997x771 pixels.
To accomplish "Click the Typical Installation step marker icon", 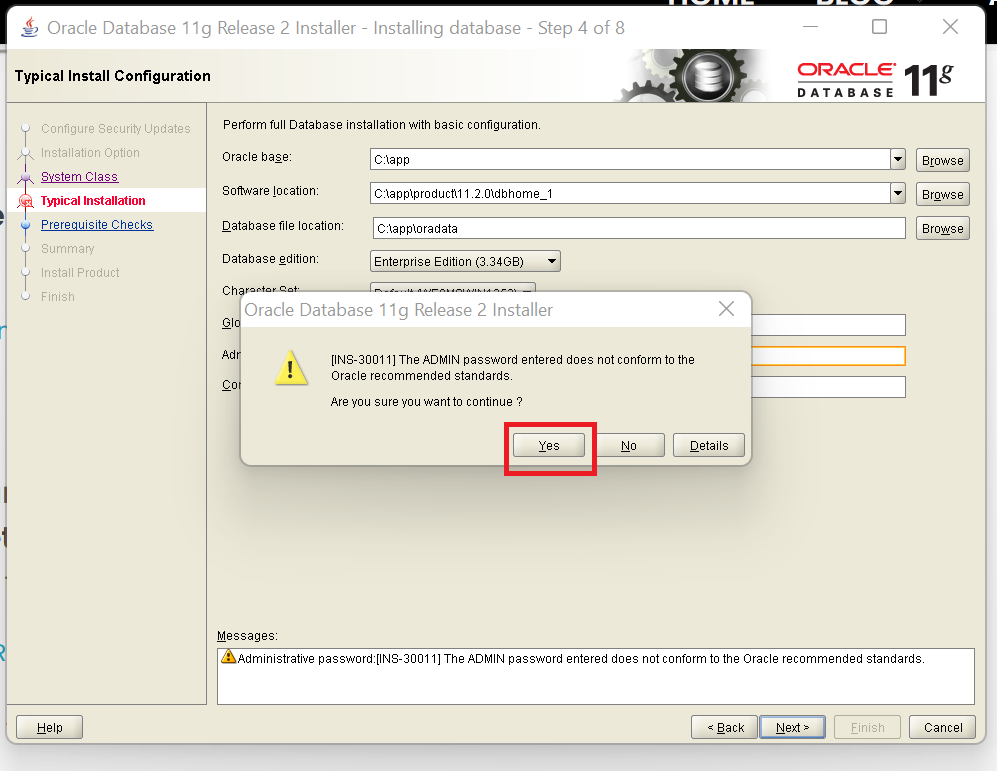I will tap(25, 201).
